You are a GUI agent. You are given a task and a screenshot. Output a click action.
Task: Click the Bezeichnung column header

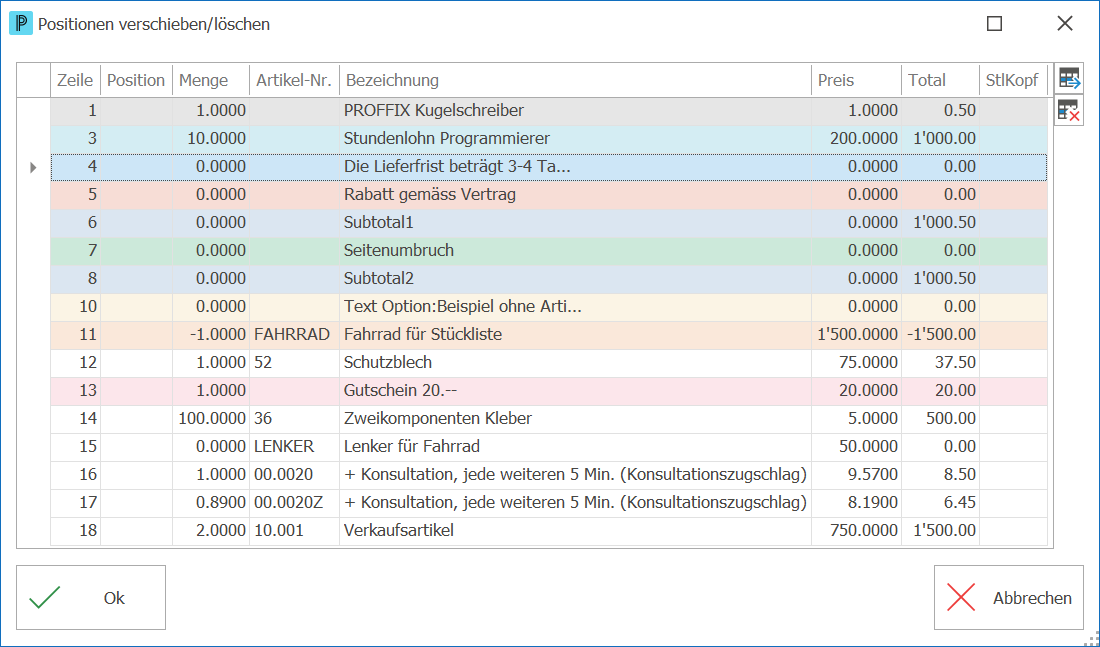[x=575, y=81]
